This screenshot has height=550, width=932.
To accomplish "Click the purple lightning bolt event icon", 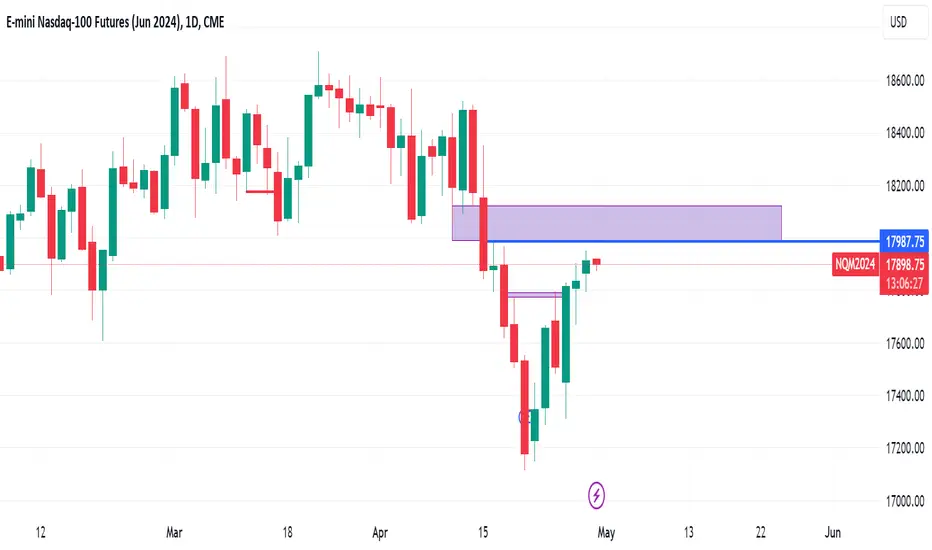I will pos(596,495).
